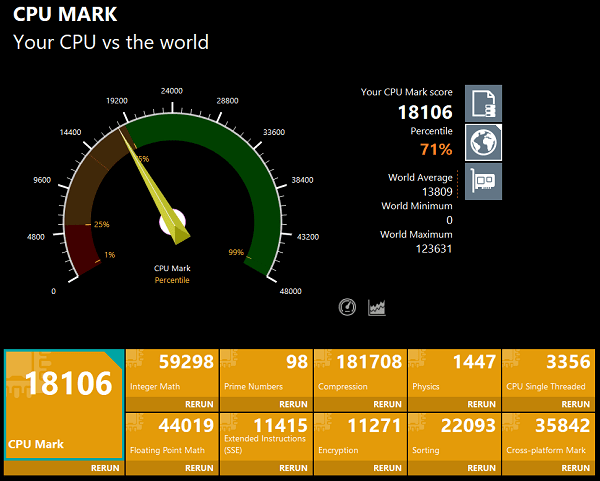The width and height of the screenshot is (600, 481).
Task: Rerun the Extended Instructions (SSE) test
Action: pos(293,468)
